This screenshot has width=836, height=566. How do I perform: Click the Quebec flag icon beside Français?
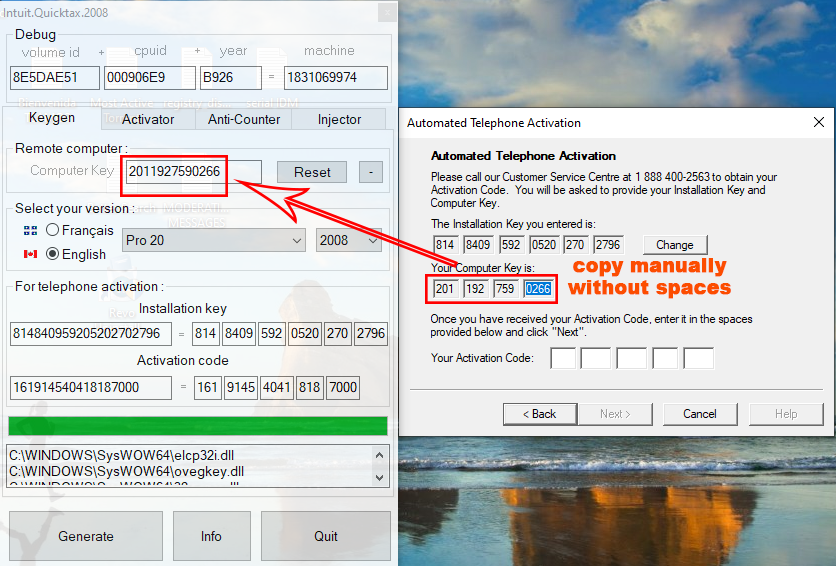30,230
